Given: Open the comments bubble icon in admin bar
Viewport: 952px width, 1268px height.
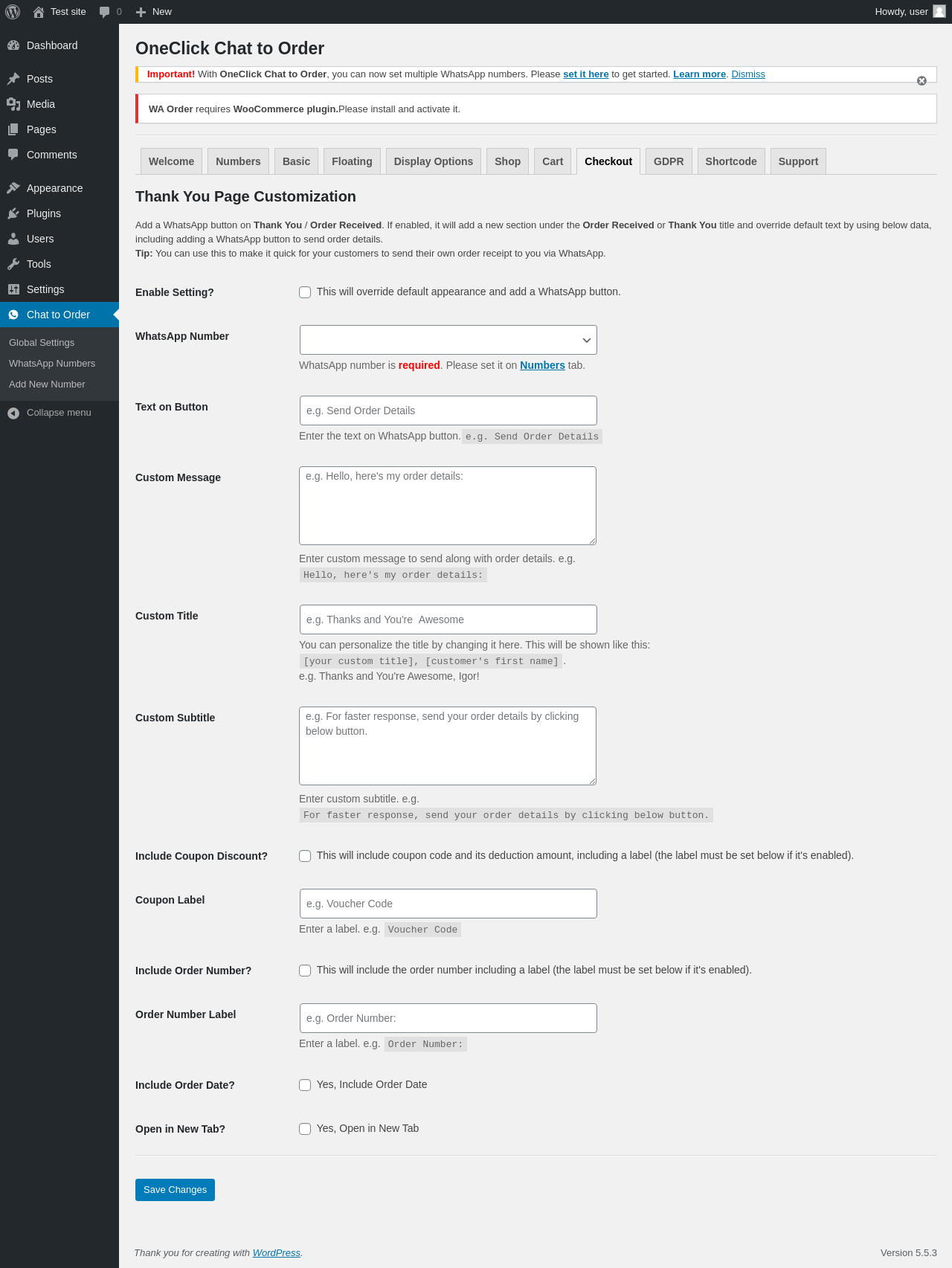Looking at the screenshot, I should pyautogui.click(x=104, y=12).
